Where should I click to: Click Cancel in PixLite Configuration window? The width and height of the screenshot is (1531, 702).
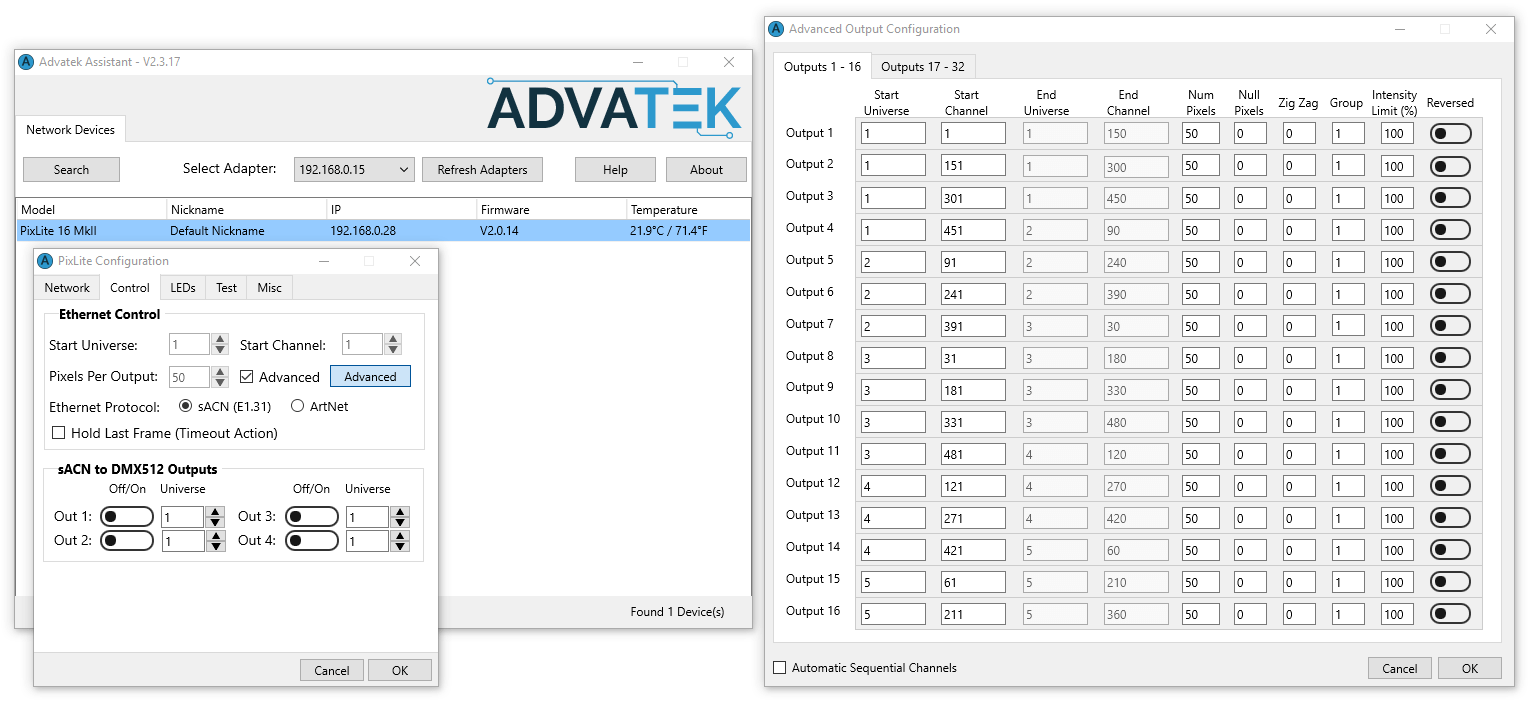332,670
